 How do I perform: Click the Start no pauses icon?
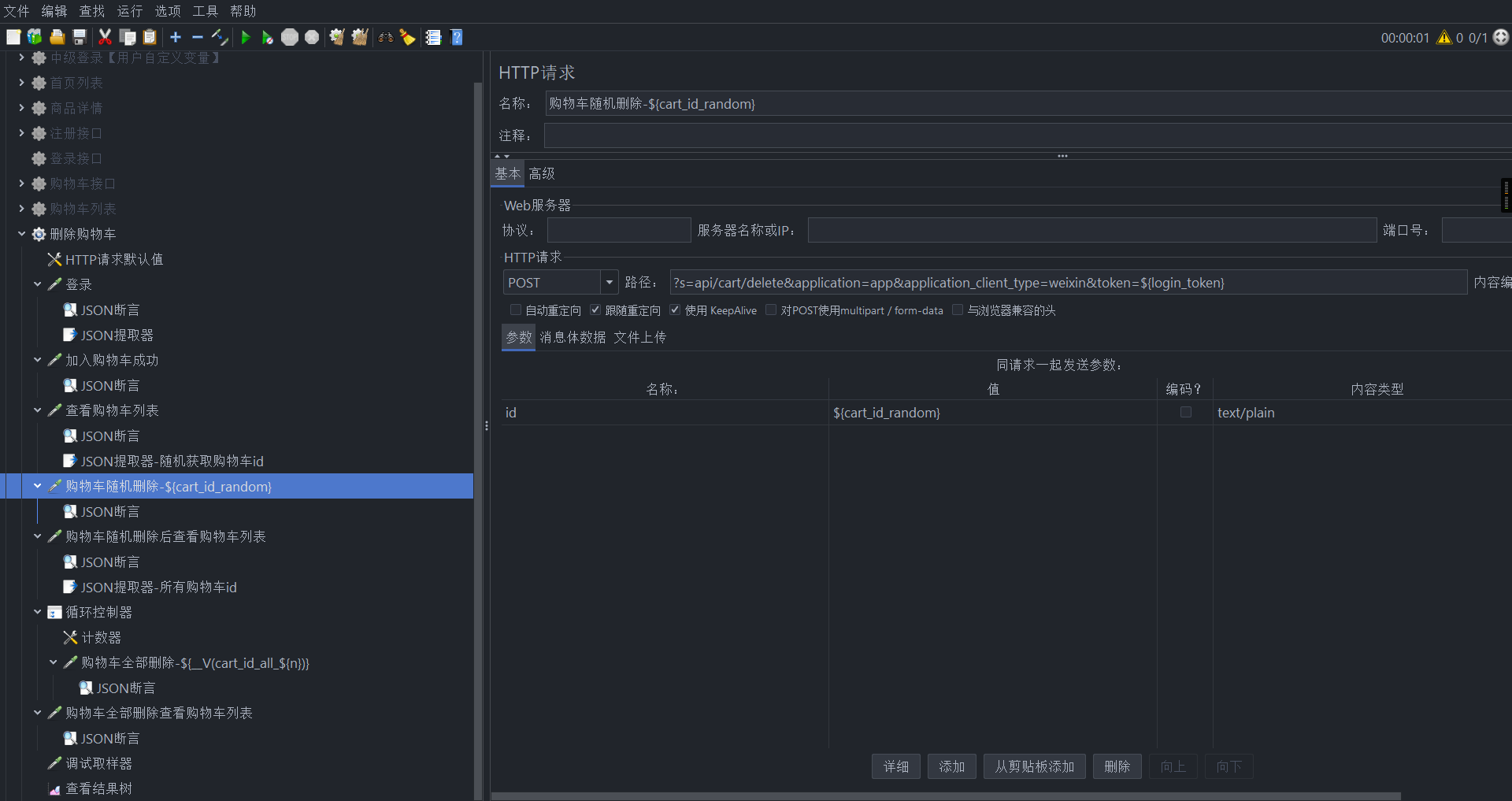pos(268,37)
